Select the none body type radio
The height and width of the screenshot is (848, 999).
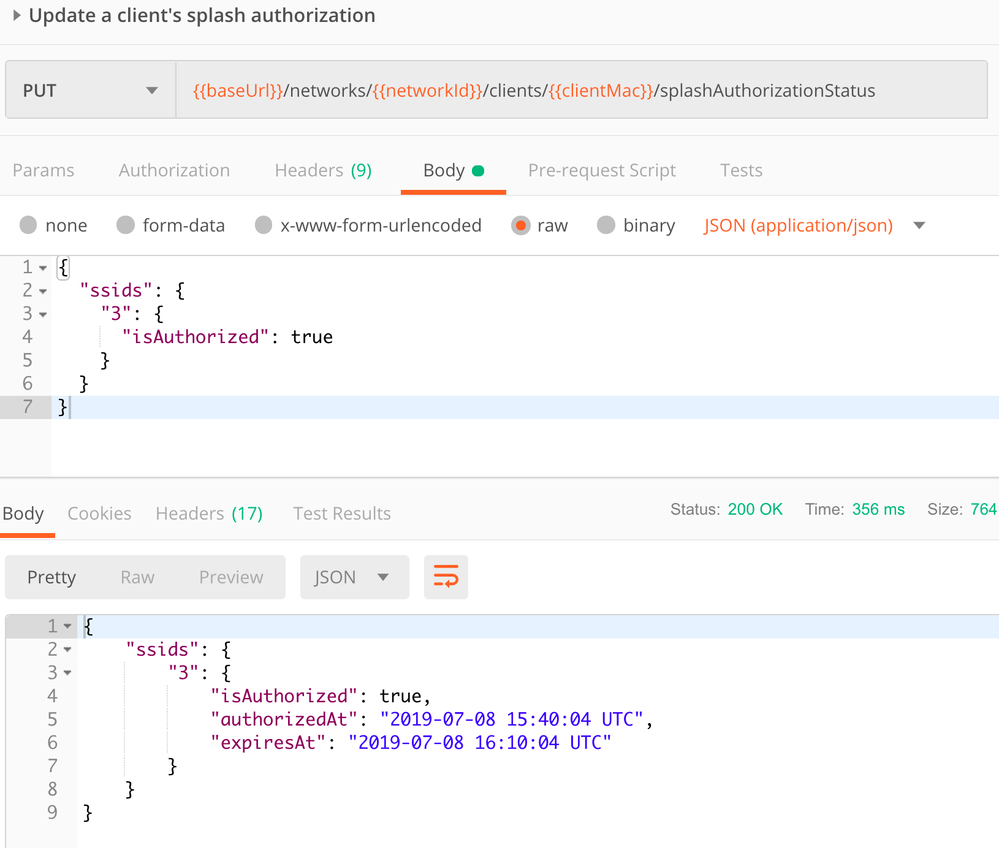(x=28, y=225)
